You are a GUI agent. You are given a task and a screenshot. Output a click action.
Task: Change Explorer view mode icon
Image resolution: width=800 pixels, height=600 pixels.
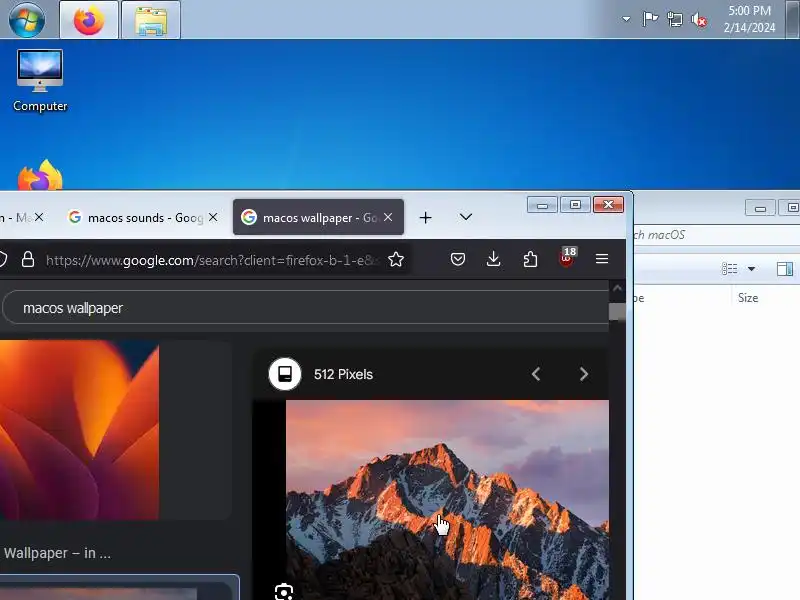pos(730,268)
